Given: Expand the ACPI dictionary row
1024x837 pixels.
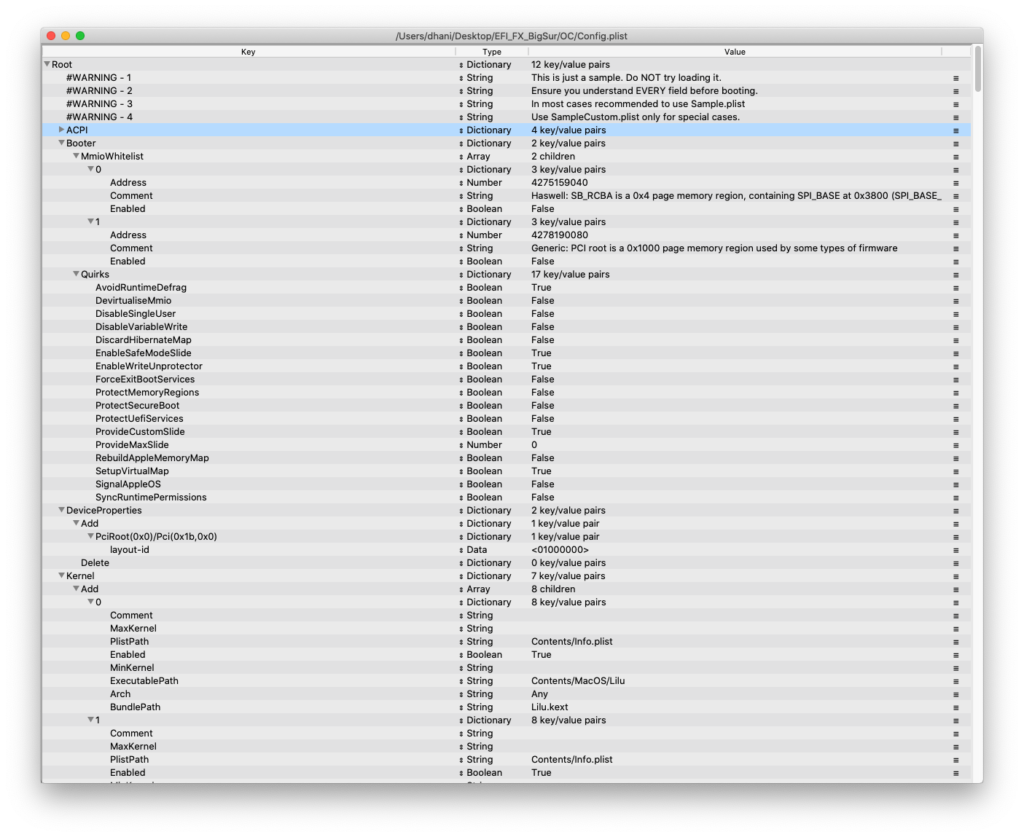Looking at the screenshot, I should [61, 130].
